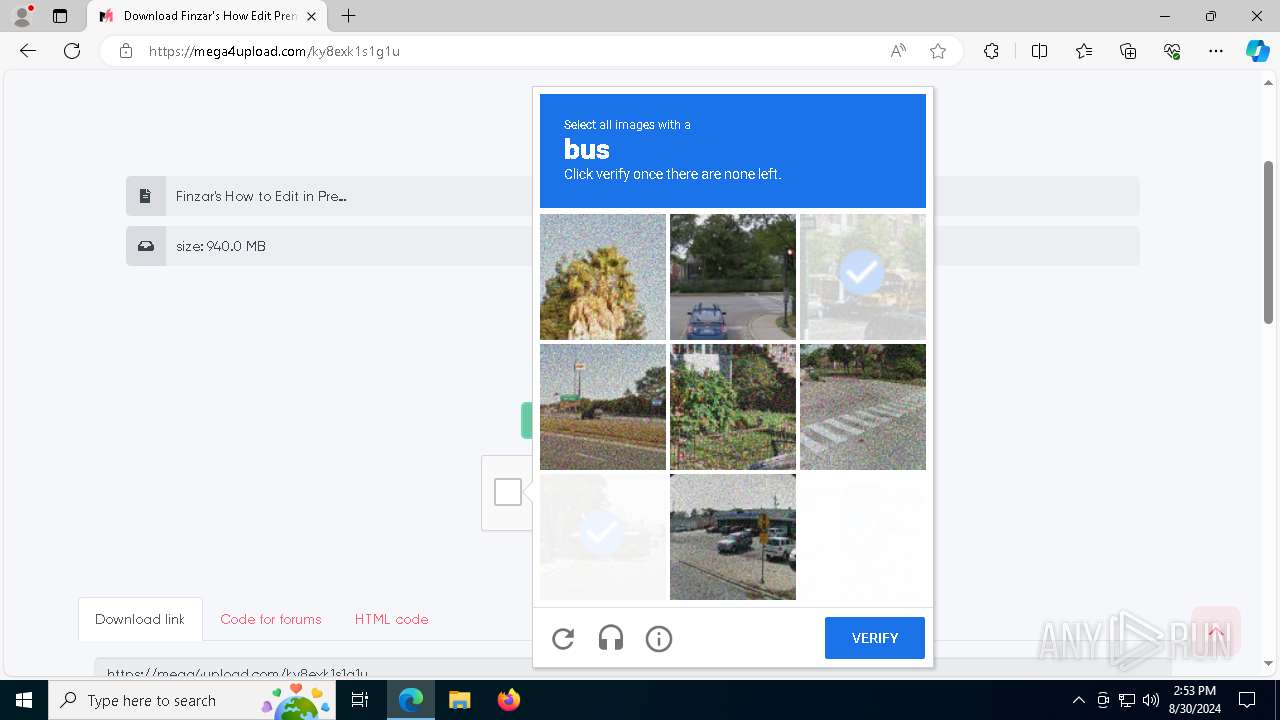Open the Edge profile menu
1280x720 pixels.
(22, 16)
